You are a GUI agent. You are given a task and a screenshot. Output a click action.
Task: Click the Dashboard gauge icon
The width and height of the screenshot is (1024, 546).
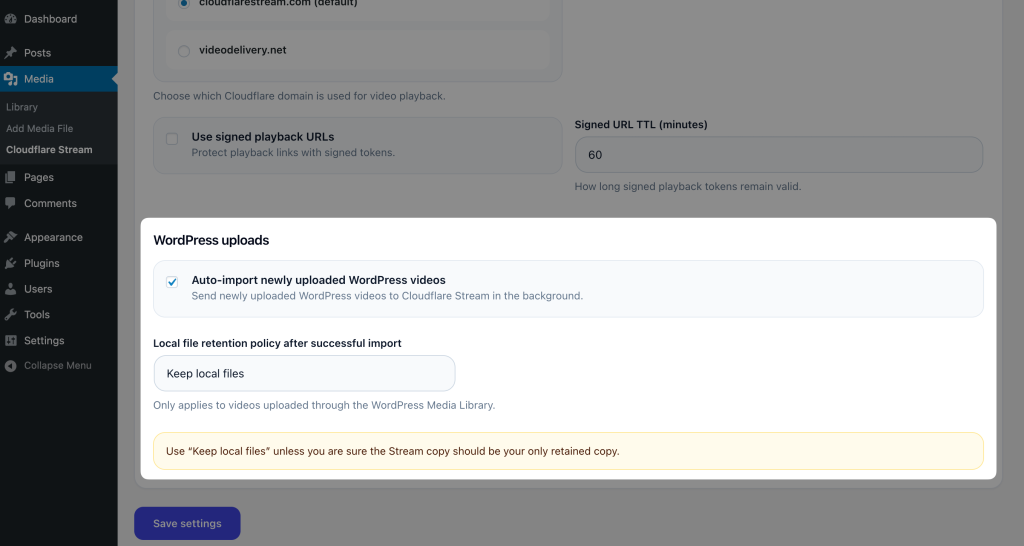coord(11,19)
